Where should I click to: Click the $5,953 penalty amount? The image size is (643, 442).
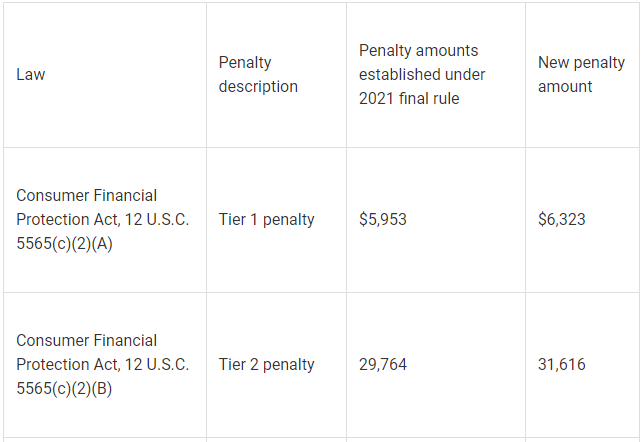(383, 220)
